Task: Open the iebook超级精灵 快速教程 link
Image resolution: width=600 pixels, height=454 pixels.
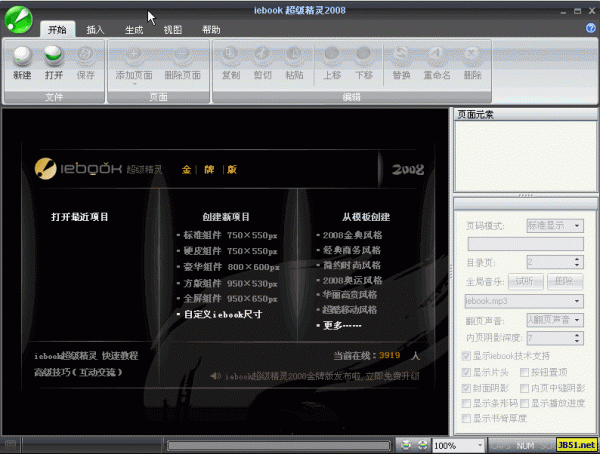Action: click(x=86, y=356)
